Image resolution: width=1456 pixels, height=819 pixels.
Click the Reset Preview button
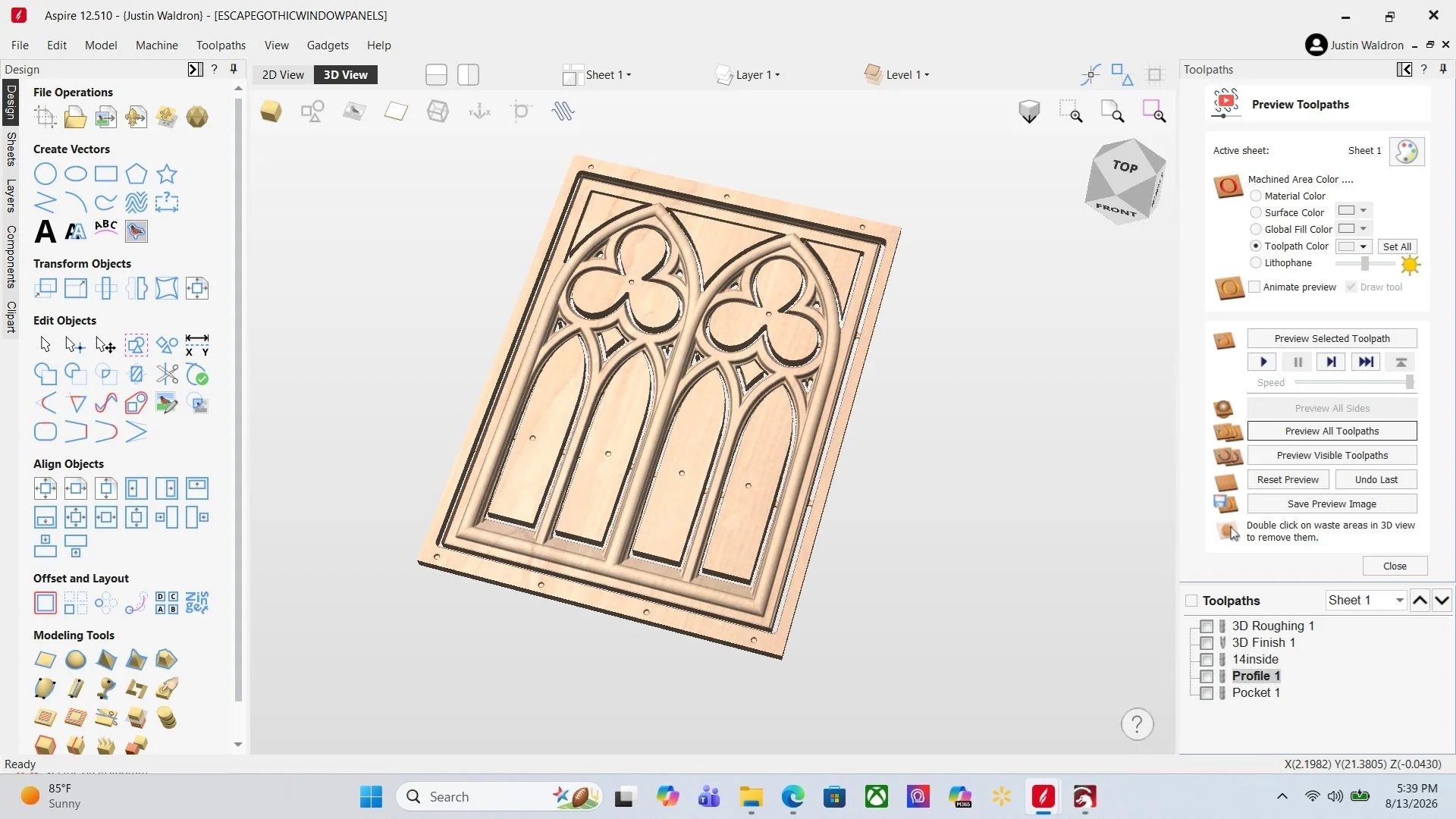pos(1288,479)
